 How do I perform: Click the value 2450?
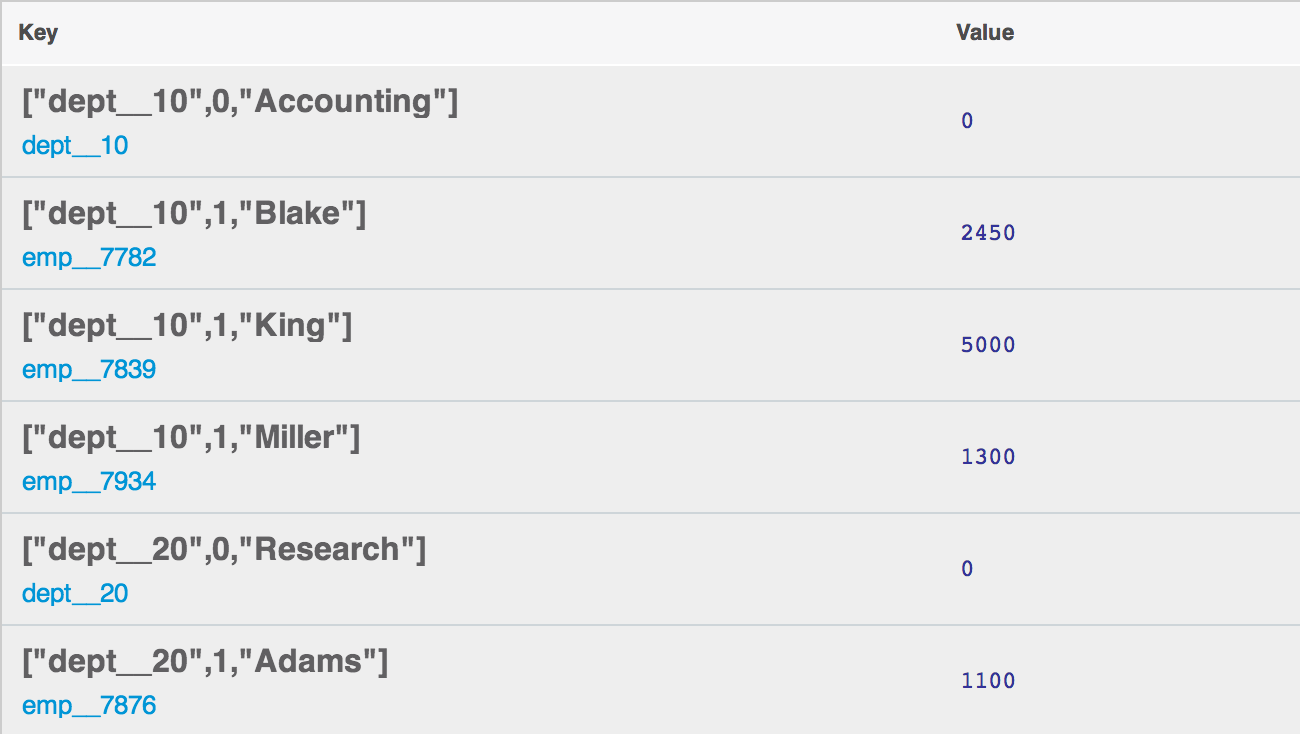[988, 233]
